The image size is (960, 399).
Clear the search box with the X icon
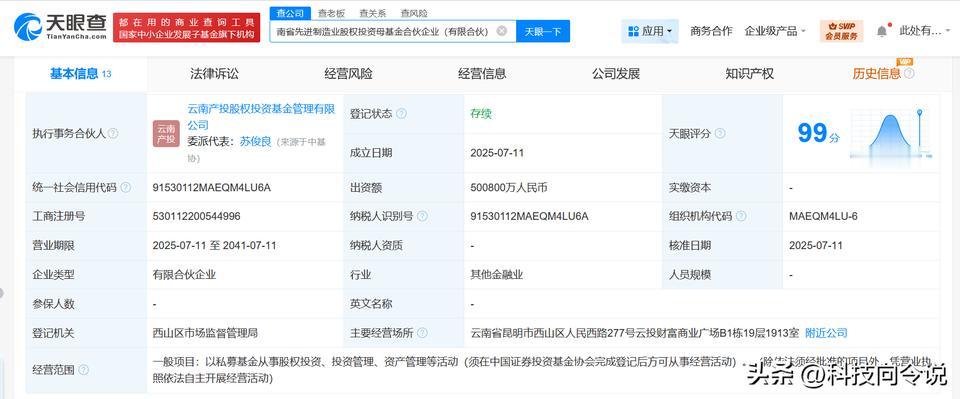501,31
